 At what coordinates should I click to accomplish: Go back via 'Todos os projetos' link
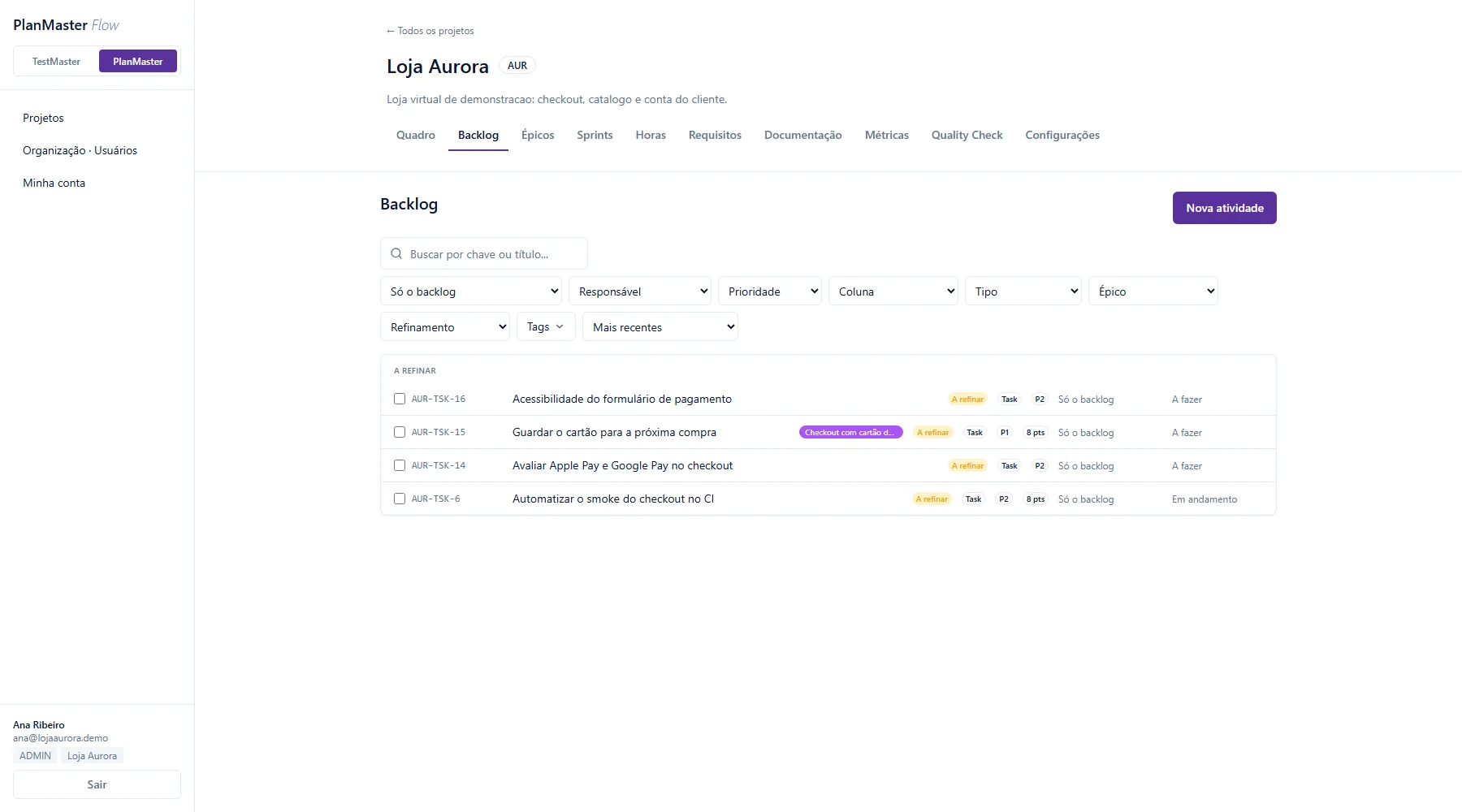pos(430,31)
